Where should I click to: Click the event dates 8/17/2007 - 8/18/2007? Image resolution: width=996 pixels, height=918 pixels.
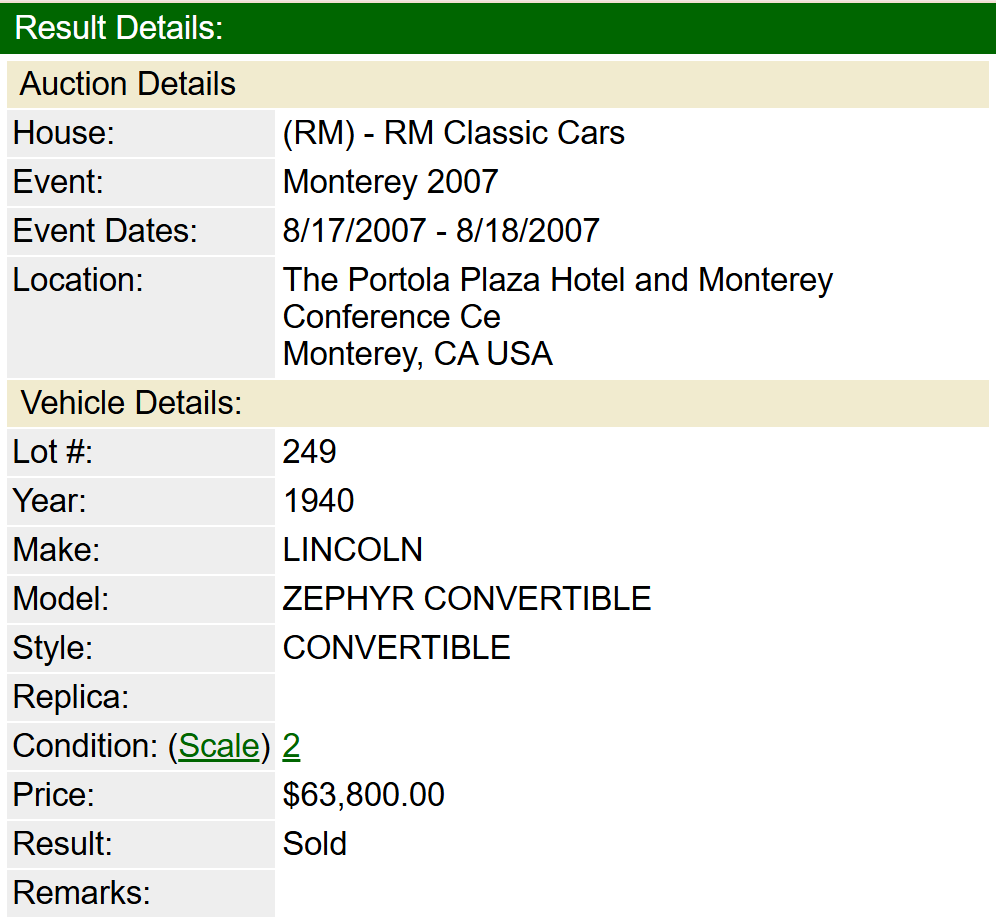441,231
